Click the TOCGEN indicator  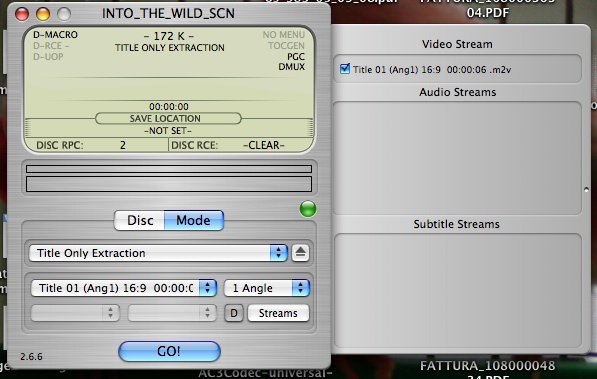(286, 46)
